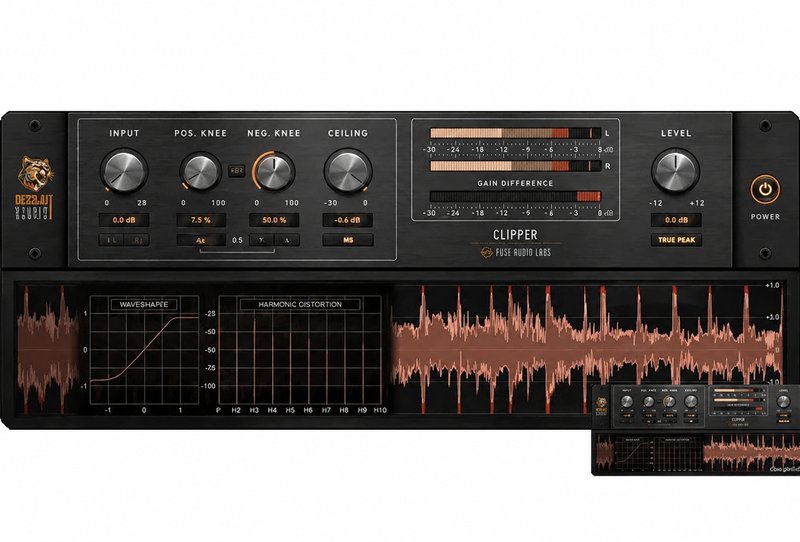Click the R channel level meter
This screenshot has width=800, height=542.
(x=515, y=166)
